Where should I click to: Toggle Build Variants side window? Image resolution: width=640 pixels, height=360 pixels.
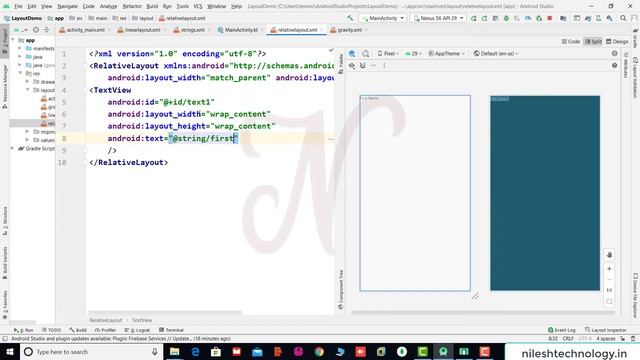coord(5,262)
